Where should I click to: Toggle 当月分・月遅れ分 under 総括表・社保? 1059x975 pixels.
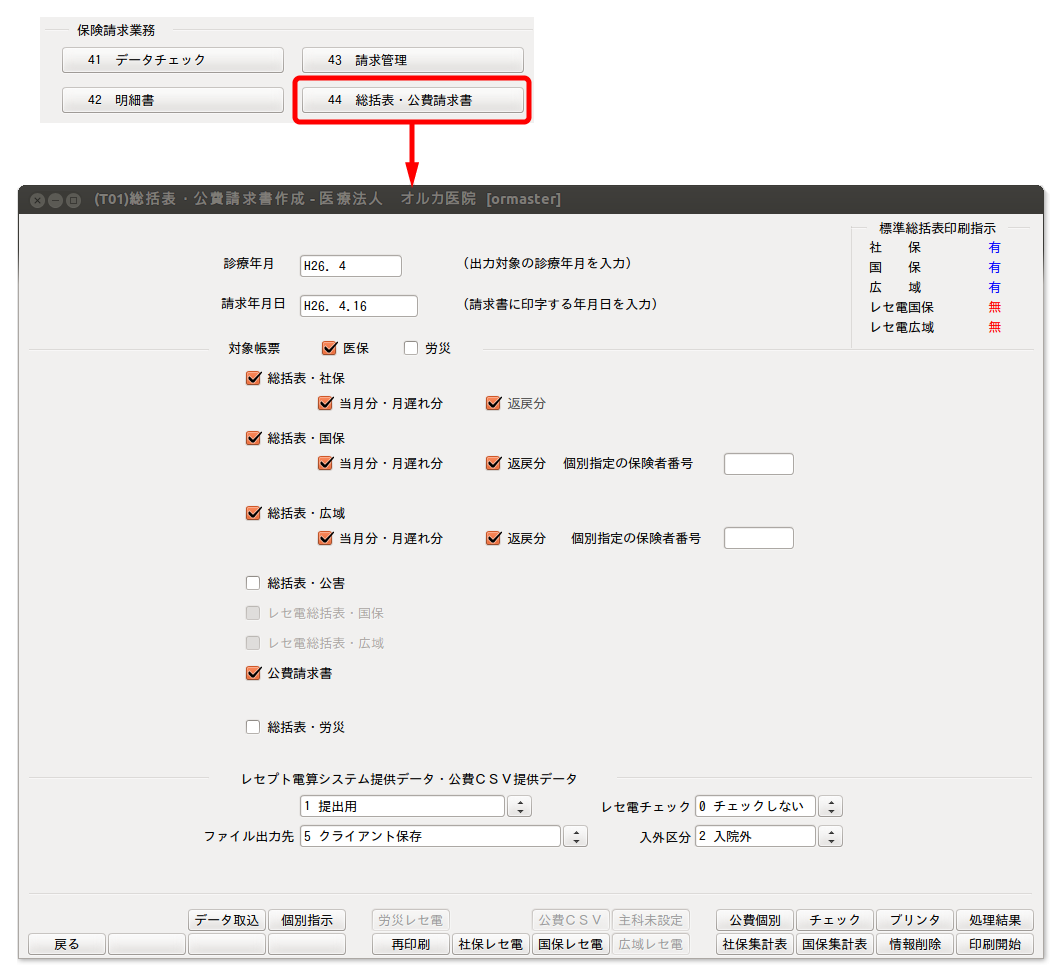pos(326,404)
